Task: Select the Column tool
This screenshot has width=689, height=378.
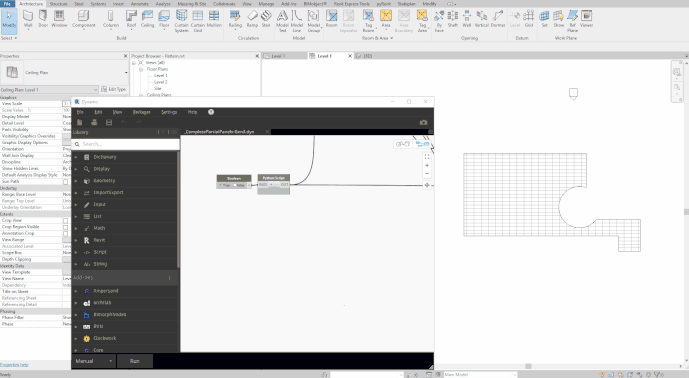Action: click(x=111, y=19)
